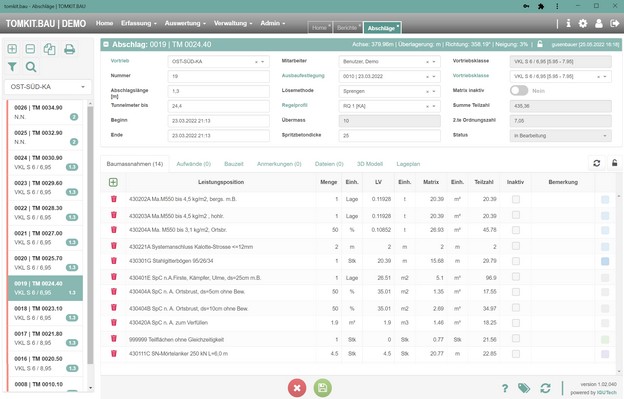
Task: Toggle Matrix inaktiv switch
Action: coord(519,91)
